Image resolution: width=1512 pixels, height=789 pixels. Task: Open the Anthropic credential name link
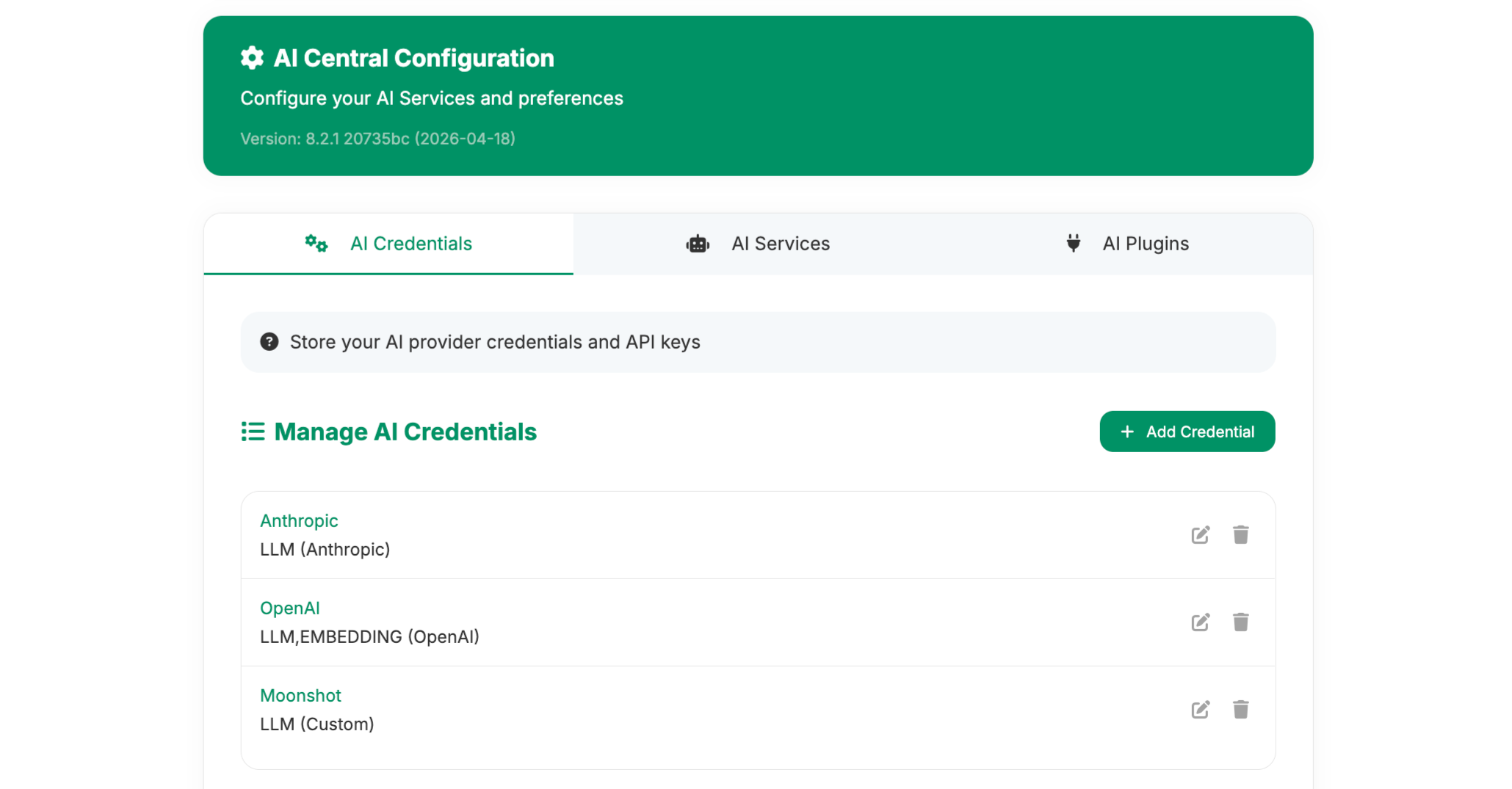[299, 521]
